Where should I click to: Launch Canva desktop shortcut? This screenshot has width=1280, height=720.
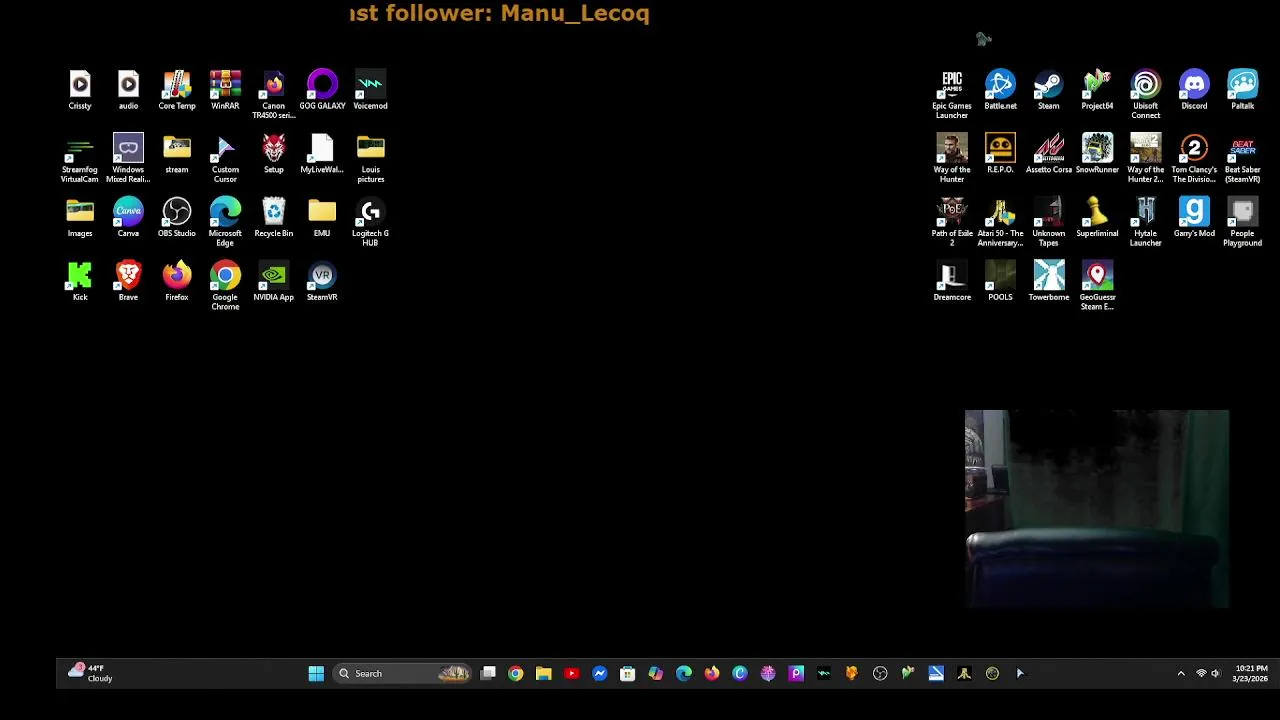pyautogui.click(x=128, y=218)
